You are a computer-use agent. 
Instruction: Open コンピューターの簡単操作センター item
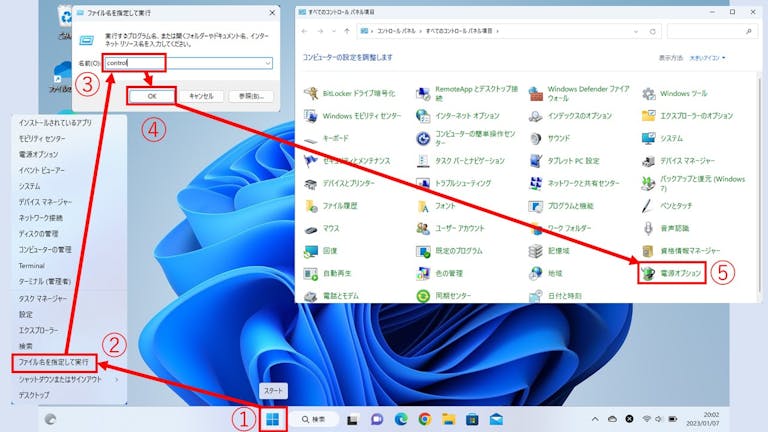point(466,139)
